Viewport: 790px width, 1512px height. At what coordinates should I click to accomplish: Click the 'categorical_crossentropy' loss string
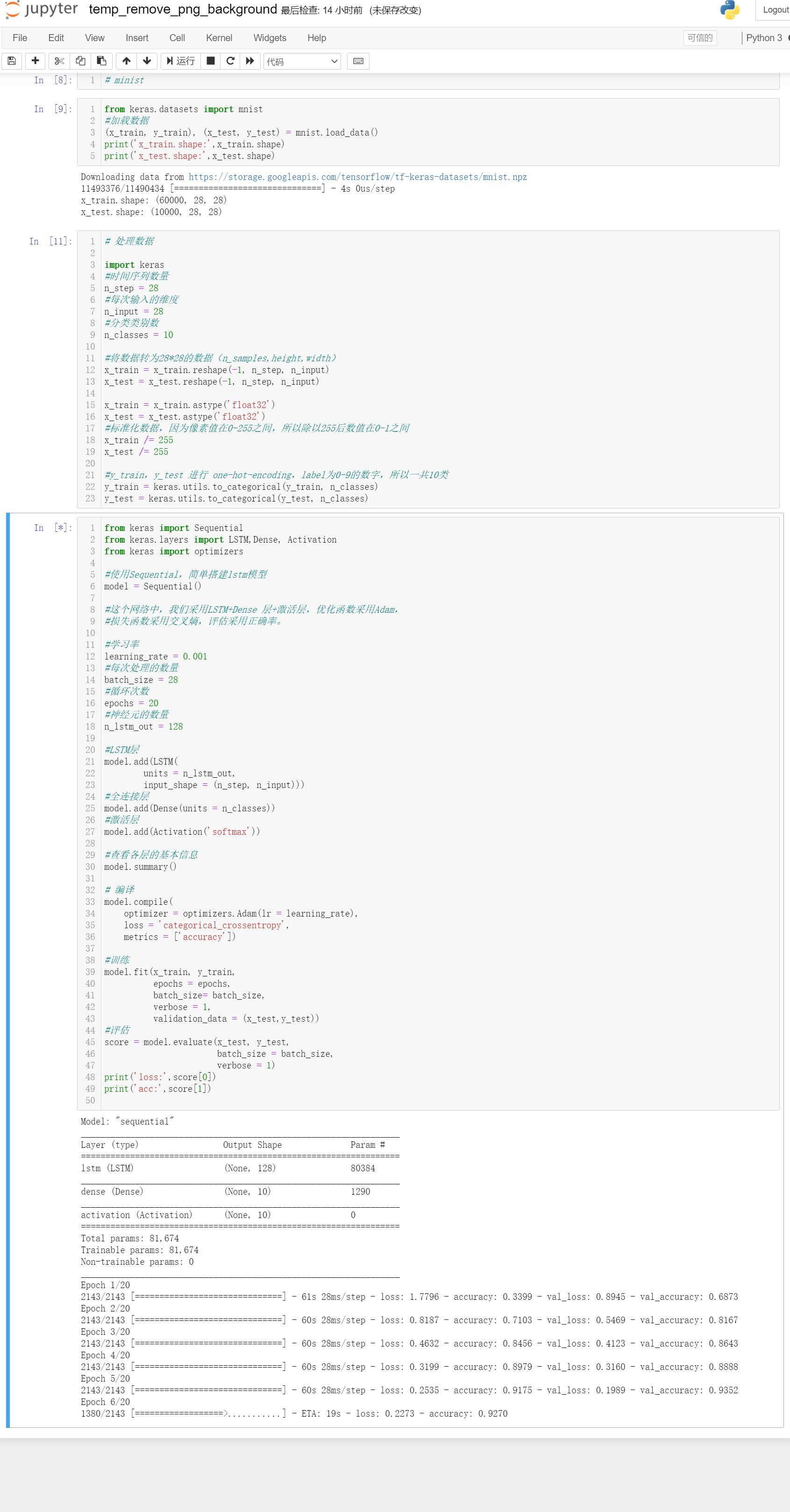coord(222,925)
